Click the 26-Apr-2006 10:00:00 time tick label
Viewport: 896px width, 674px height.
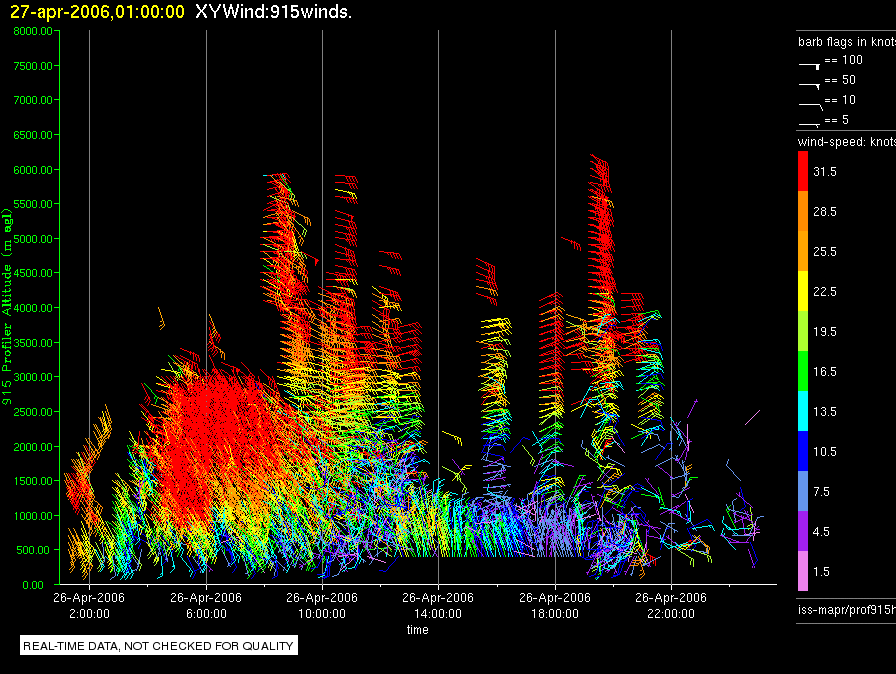[x=322, y=605]
